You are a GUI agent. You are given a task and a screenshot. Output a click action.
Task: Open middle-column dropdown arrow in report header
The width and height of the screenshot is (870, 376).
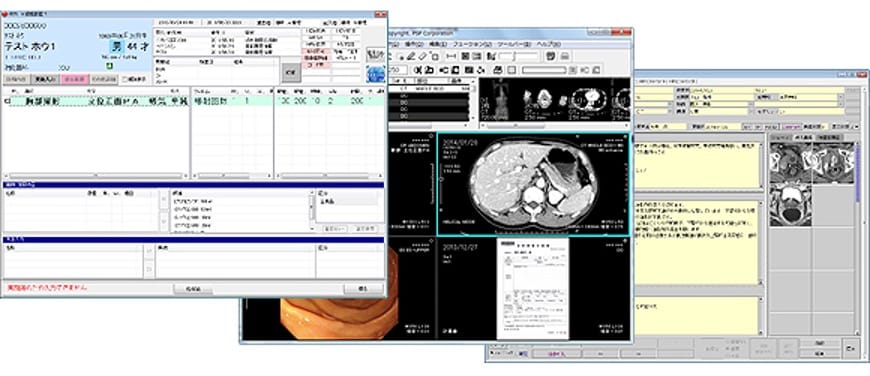point(751,104)
